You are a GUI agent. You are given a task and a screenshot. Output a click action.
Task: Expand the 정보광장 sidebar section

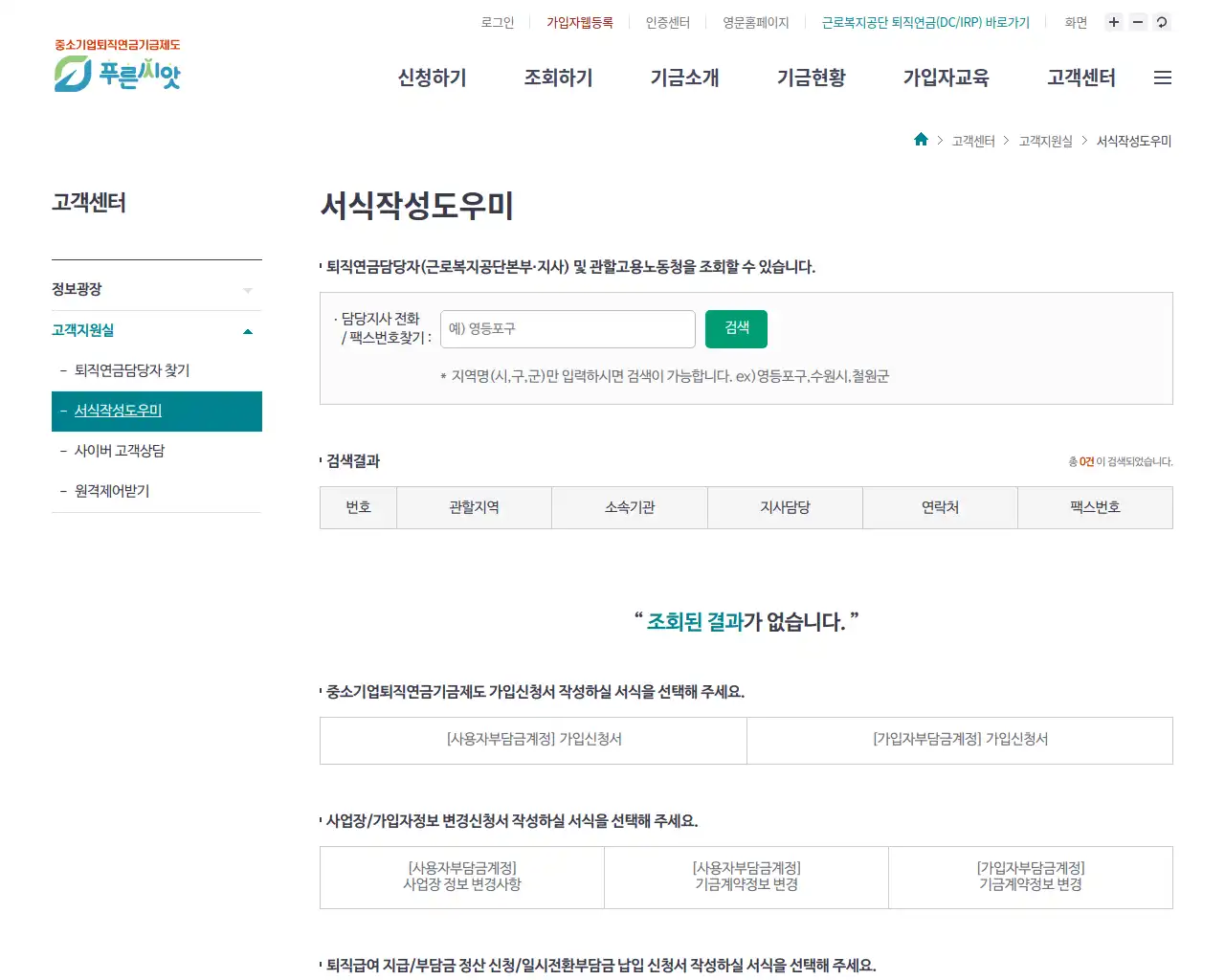(x=156, y=288)
